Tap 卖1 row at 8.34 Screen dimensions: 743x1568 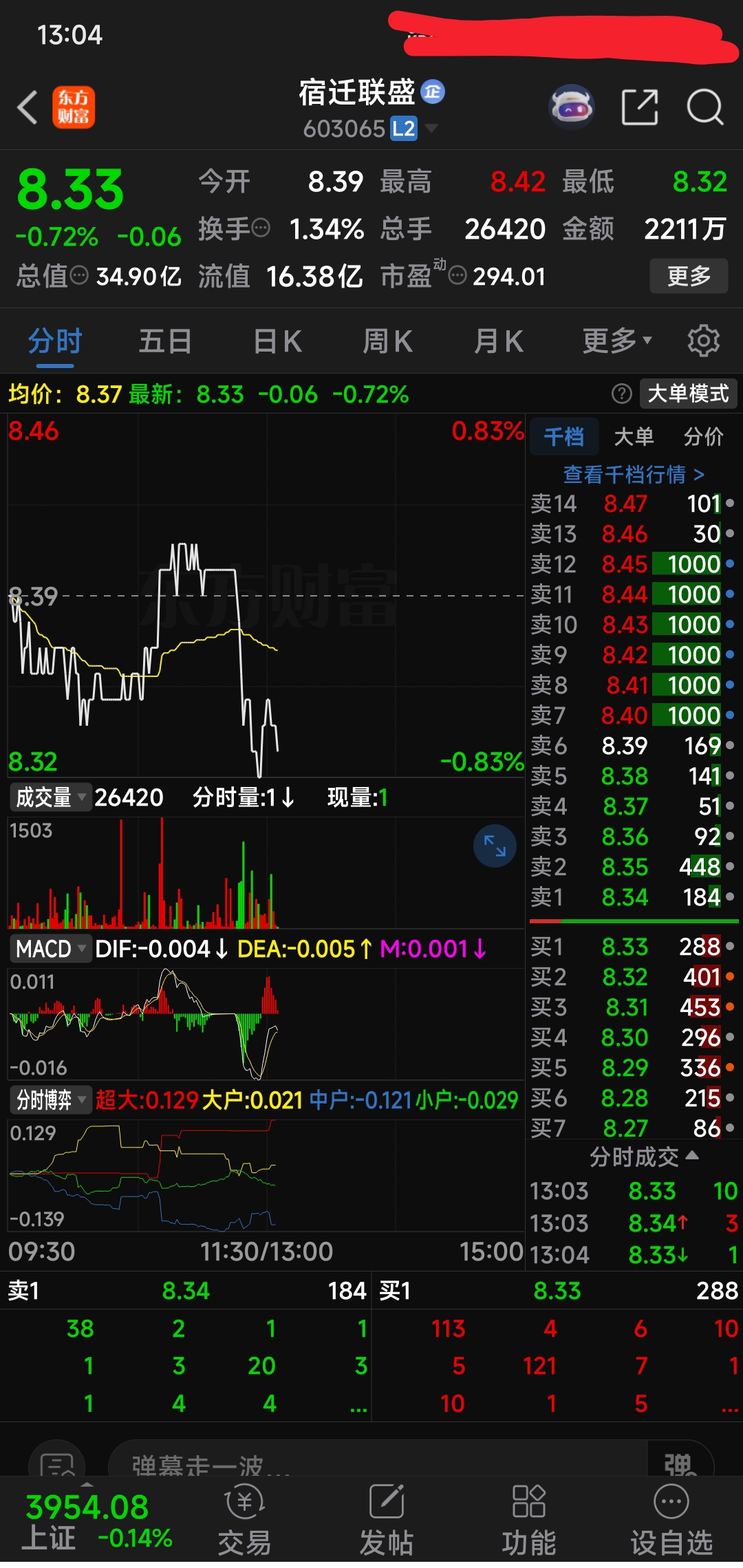[x=633, y=896]
